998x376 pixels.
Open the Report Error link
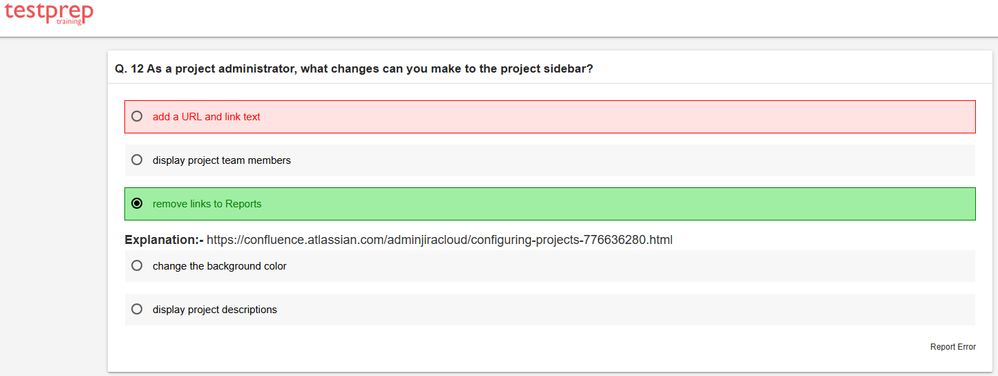coord(953,347)
